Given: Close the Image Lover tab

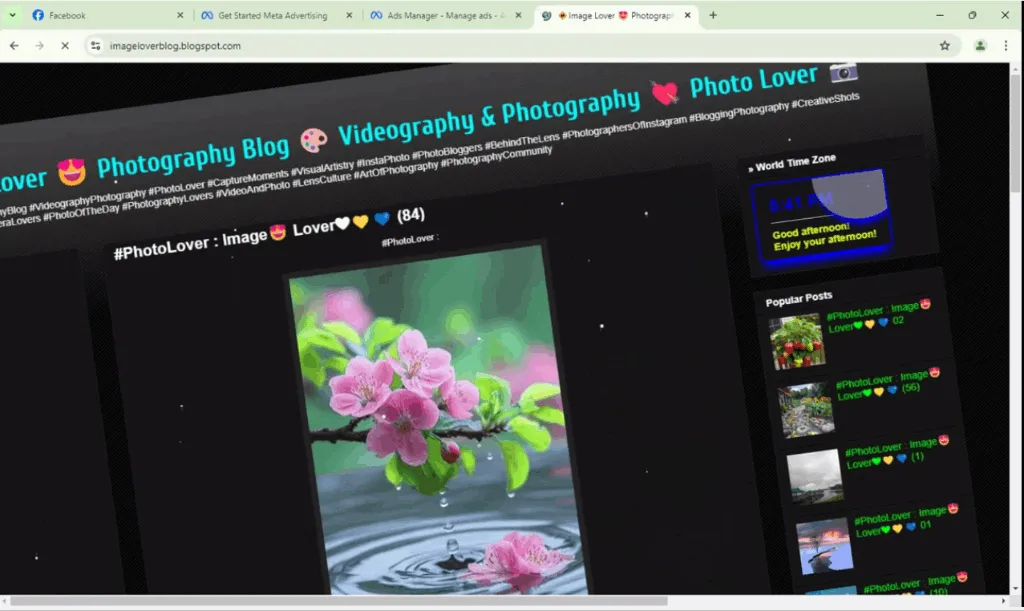Looking at the screenshot, I should 688,15.
